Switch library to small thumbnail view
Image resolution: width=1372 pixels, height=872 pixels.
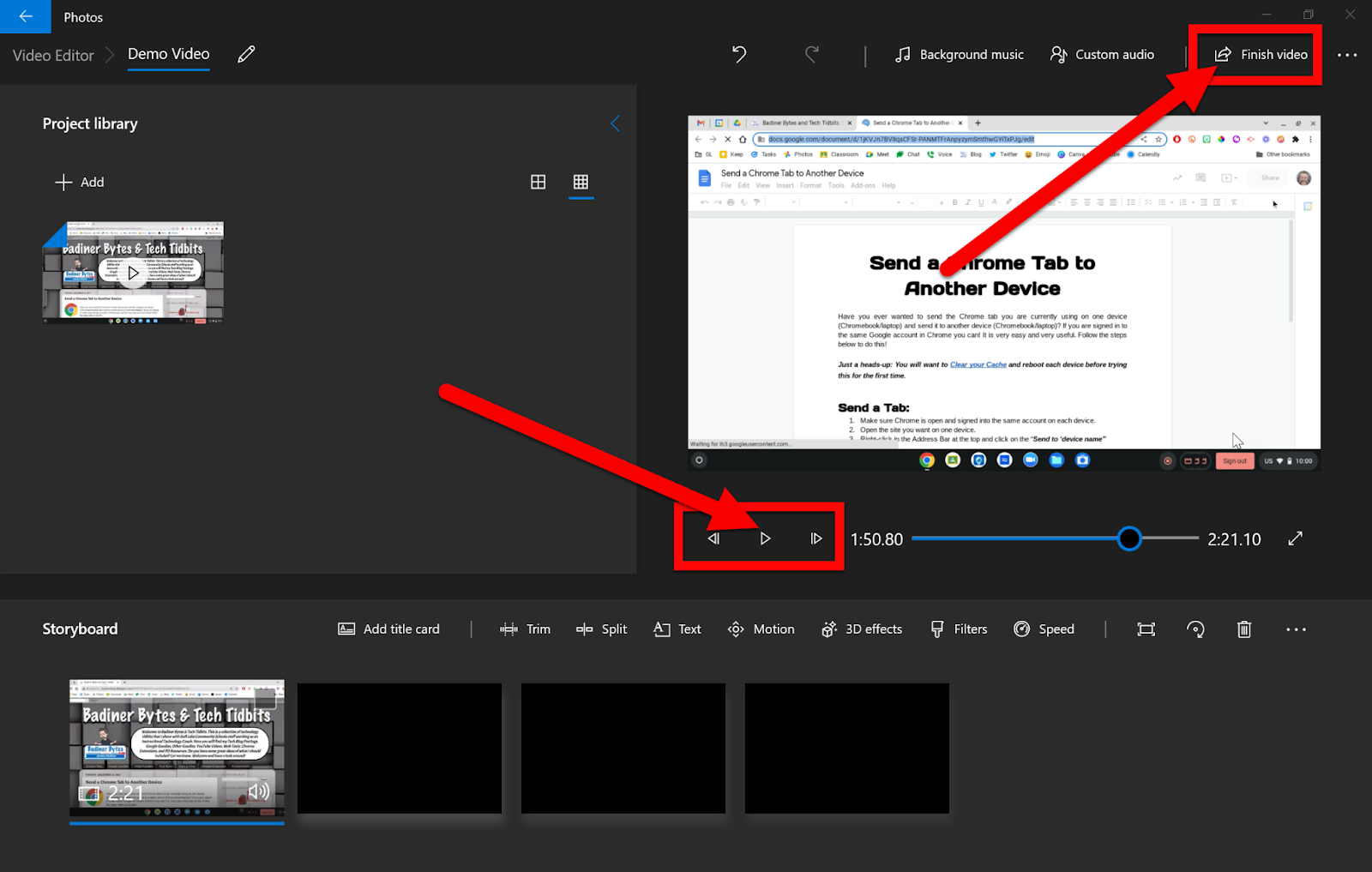[581, 182]
